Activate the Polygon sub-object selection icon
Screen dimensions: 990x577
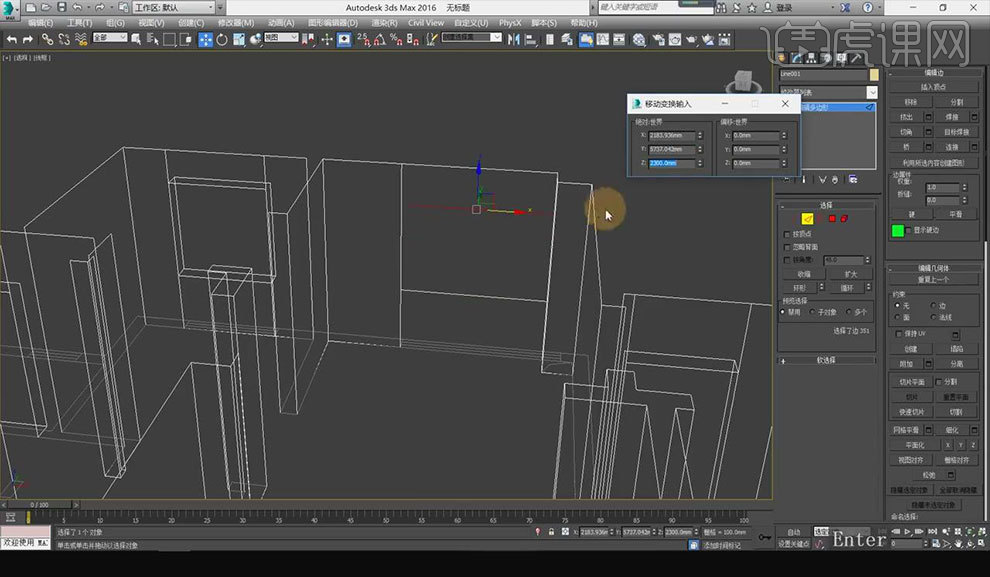tap(832, 219)
